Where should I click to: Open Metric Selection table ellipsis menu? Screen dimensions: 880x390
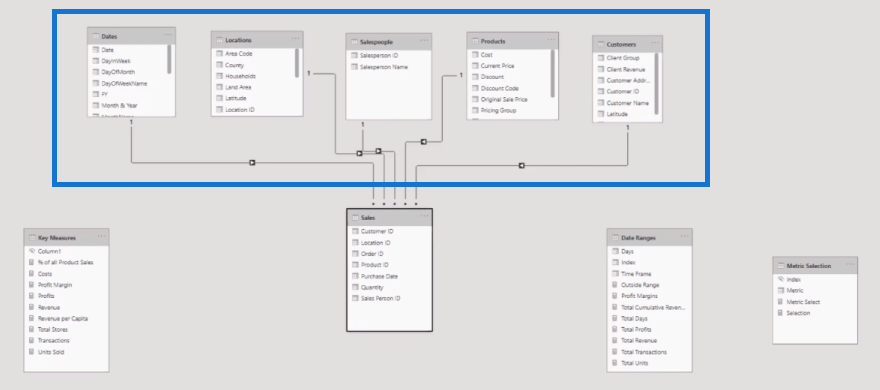[x=850, y=264]
